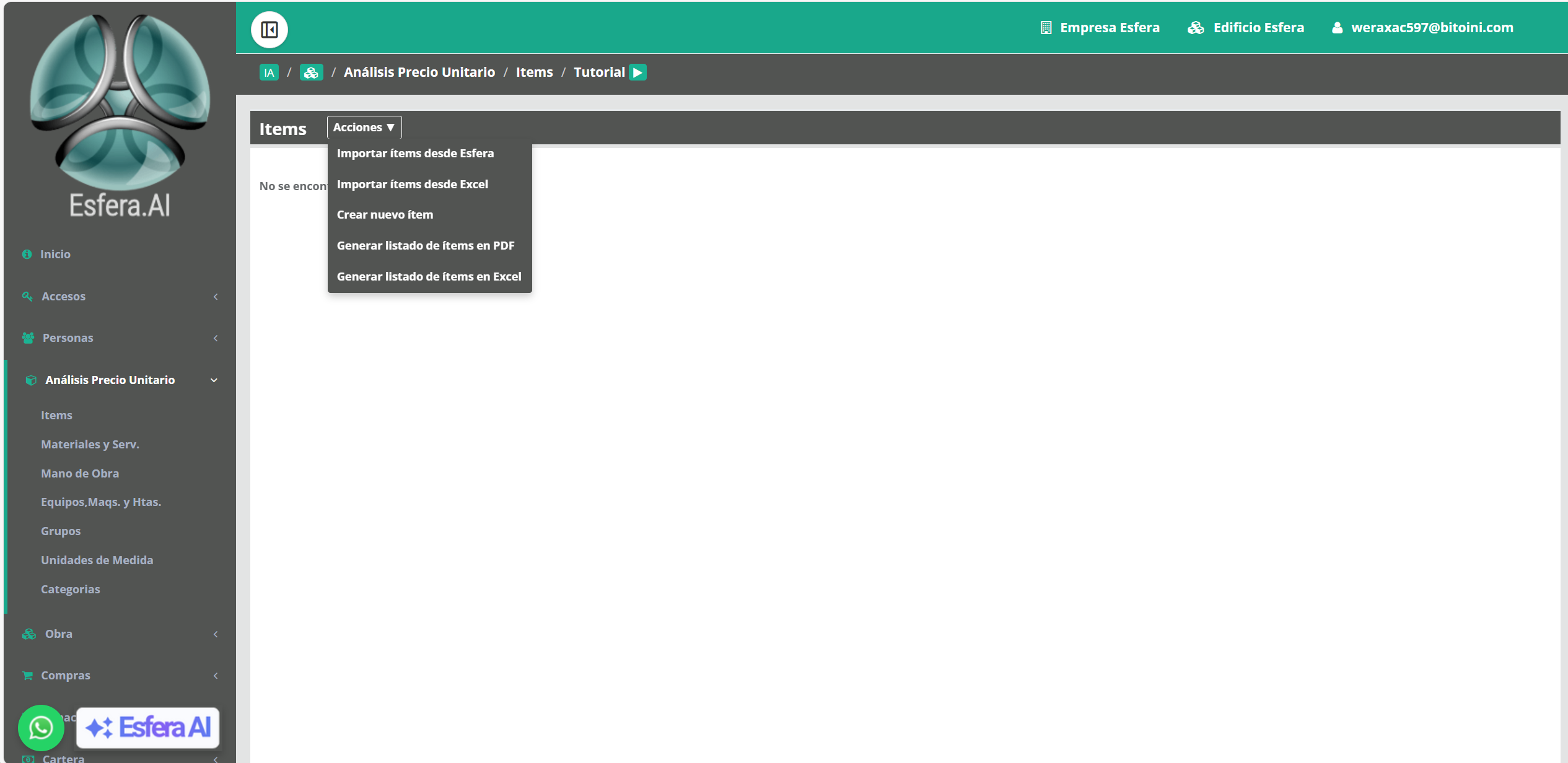1568x763 pixels.
Task: Click the building blocks icon in the breadcrumb
Action: click(311, 72)
